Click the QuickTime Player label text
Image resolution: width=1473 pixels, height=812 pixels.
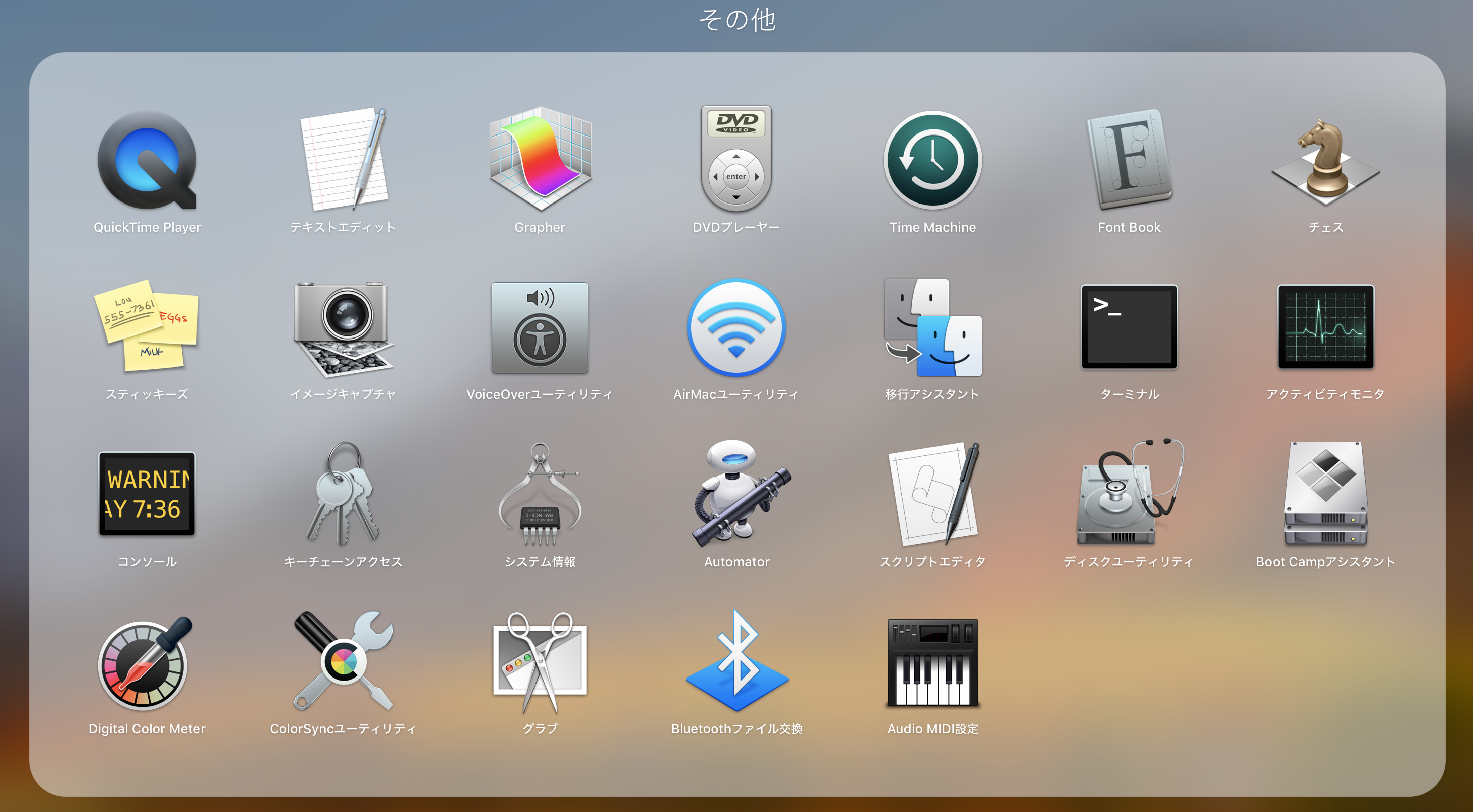(148, 227)
